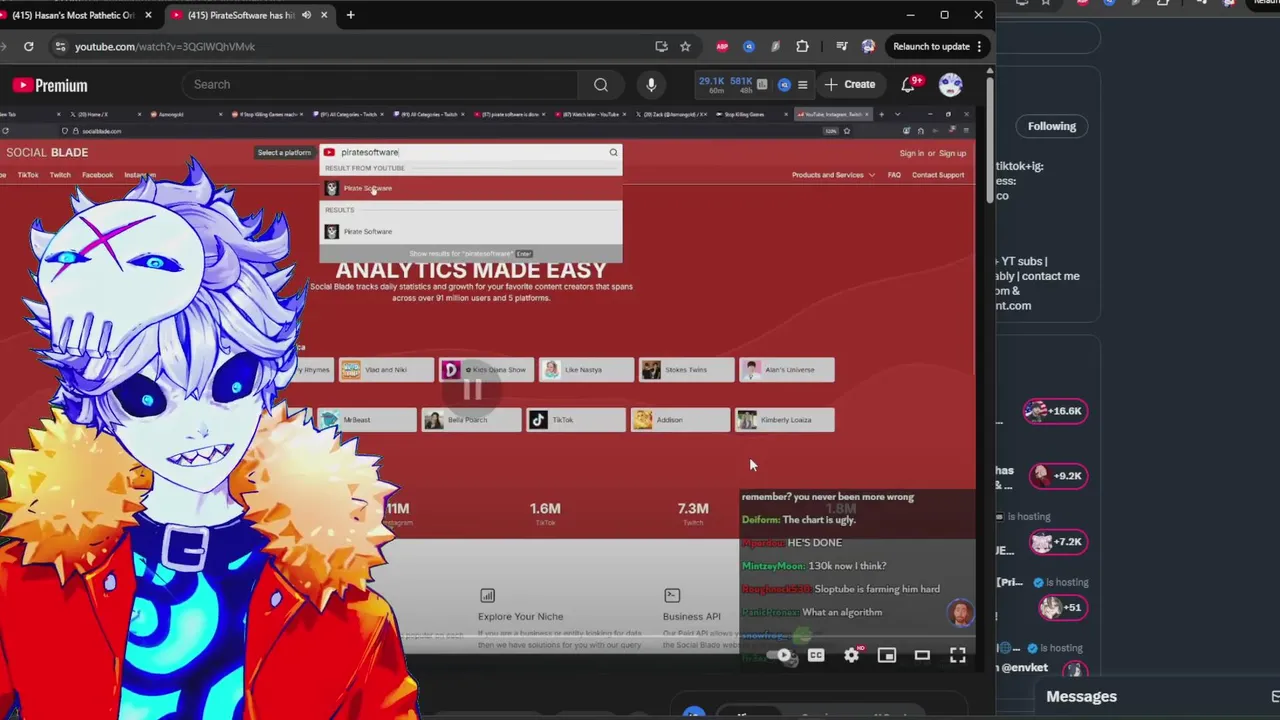
Task: Open Facebook menu item on Social Blade
Action: 97,175
